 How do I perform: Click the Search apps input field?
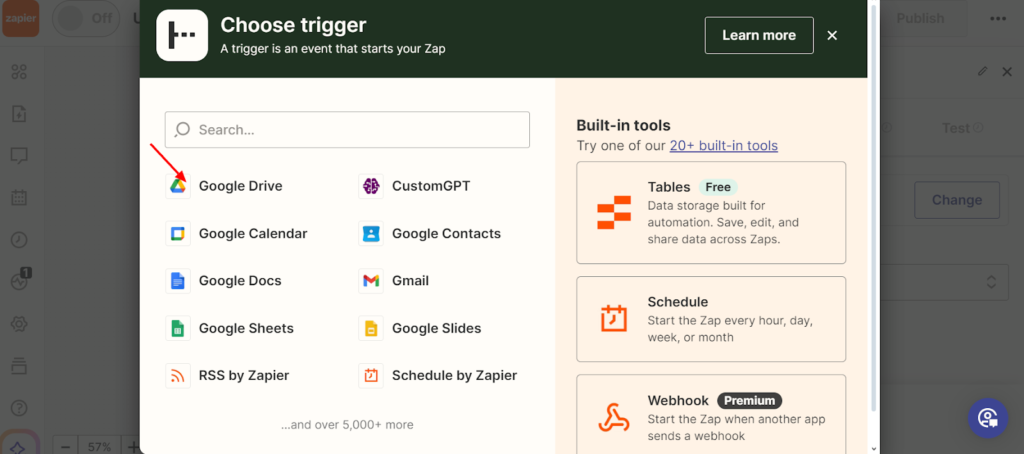pos(347,129)
